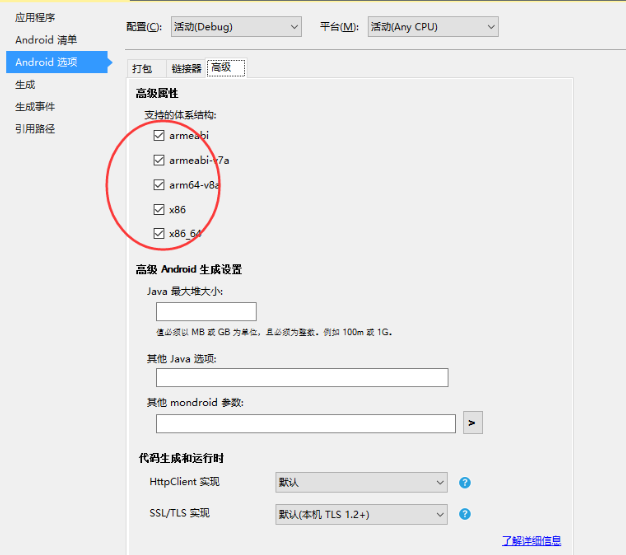Uncheck the armeabi architecture checkbox
This screenshot has width=626, height=555.
point(159,135)
